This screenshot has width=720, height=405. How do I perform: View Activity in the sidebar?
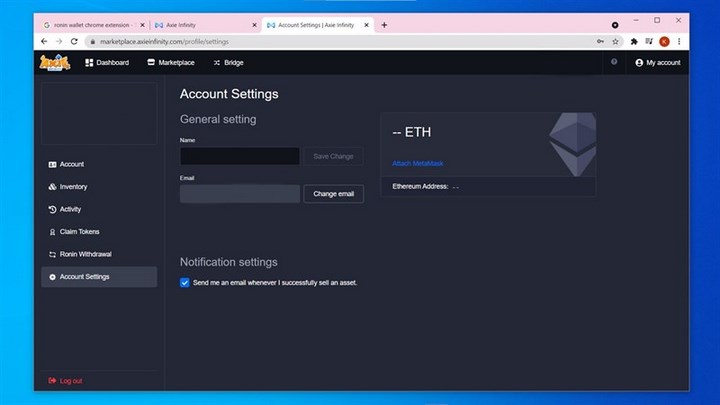70,209
